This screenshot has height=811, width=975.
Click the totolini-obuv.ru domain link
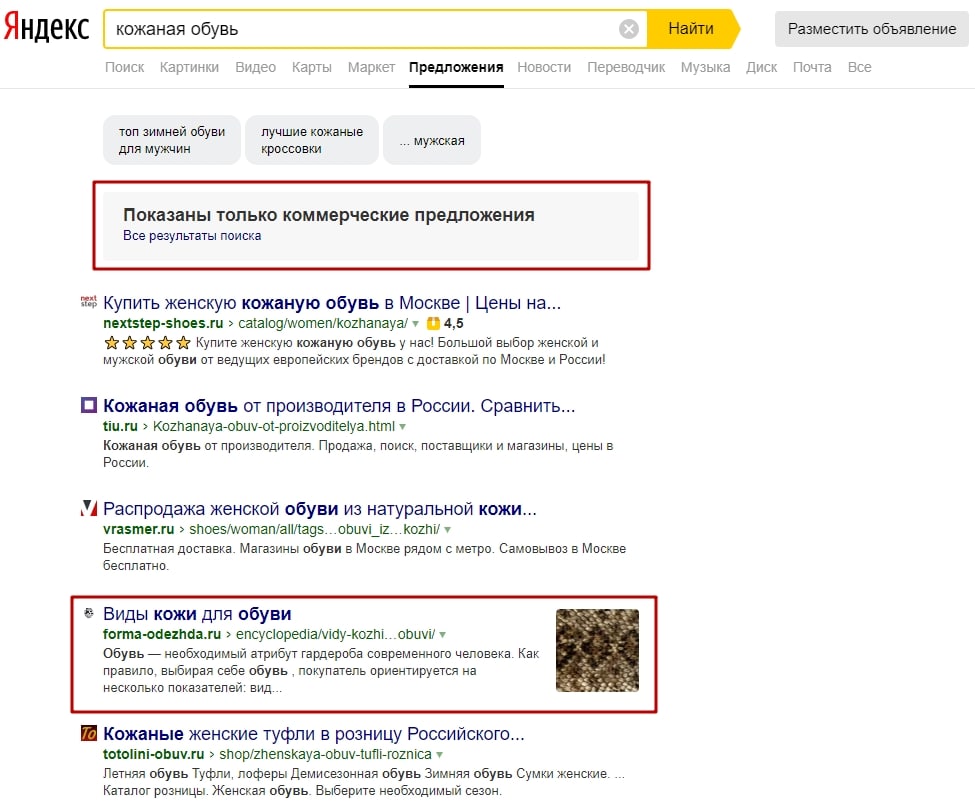154,754
